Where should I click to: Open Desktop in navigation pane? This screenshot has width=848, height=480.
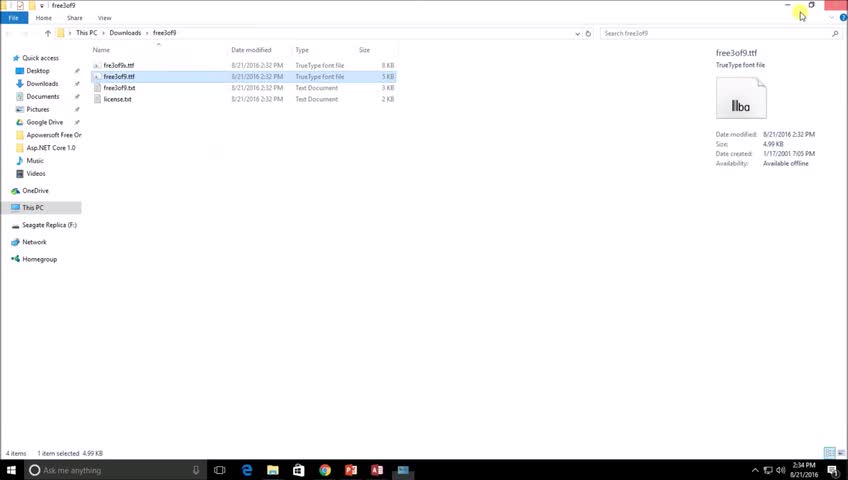click(x=38, y=71)
